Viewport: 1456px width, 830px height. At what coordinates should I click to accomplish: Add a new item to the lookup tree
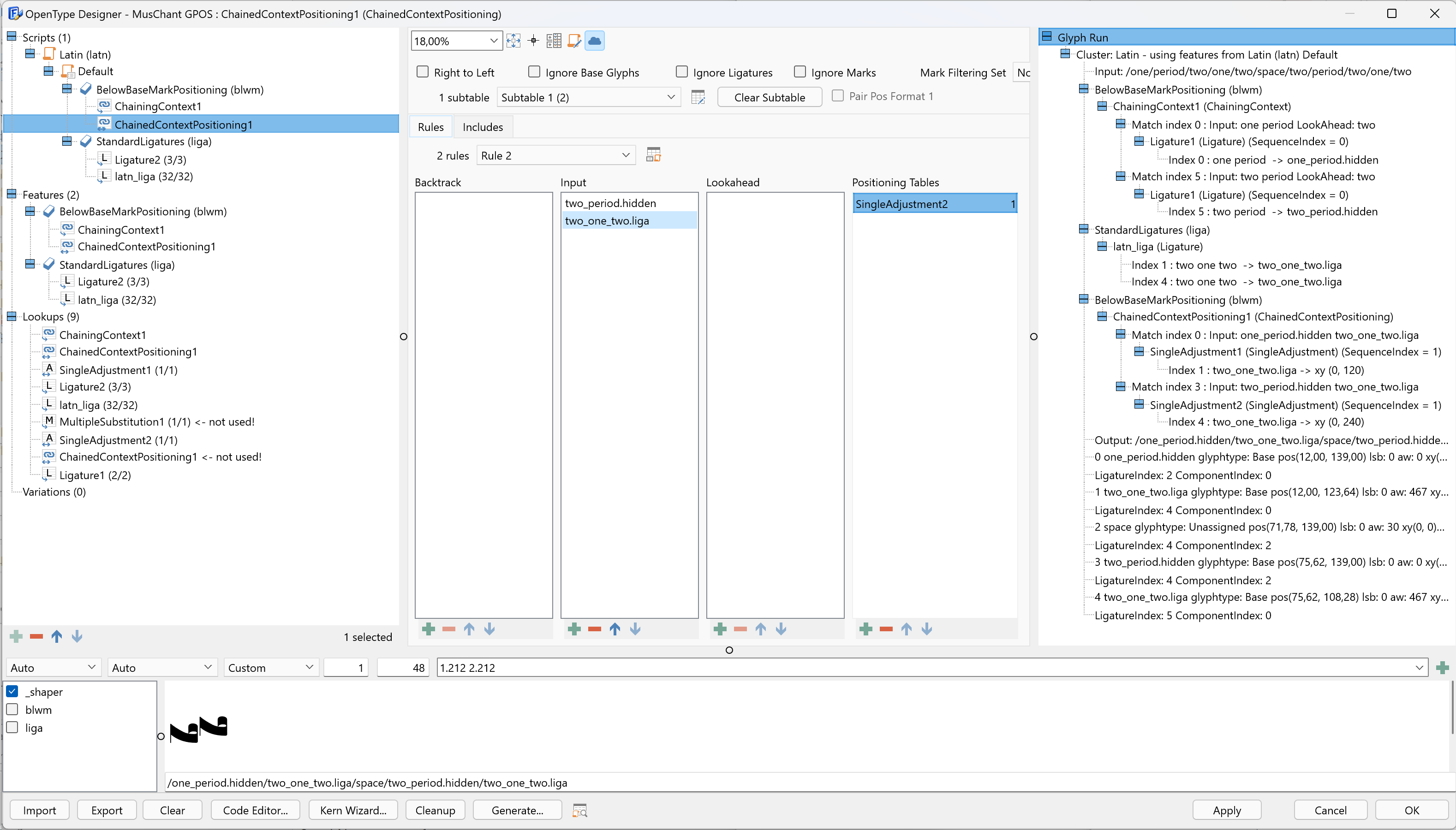[16, 636]
